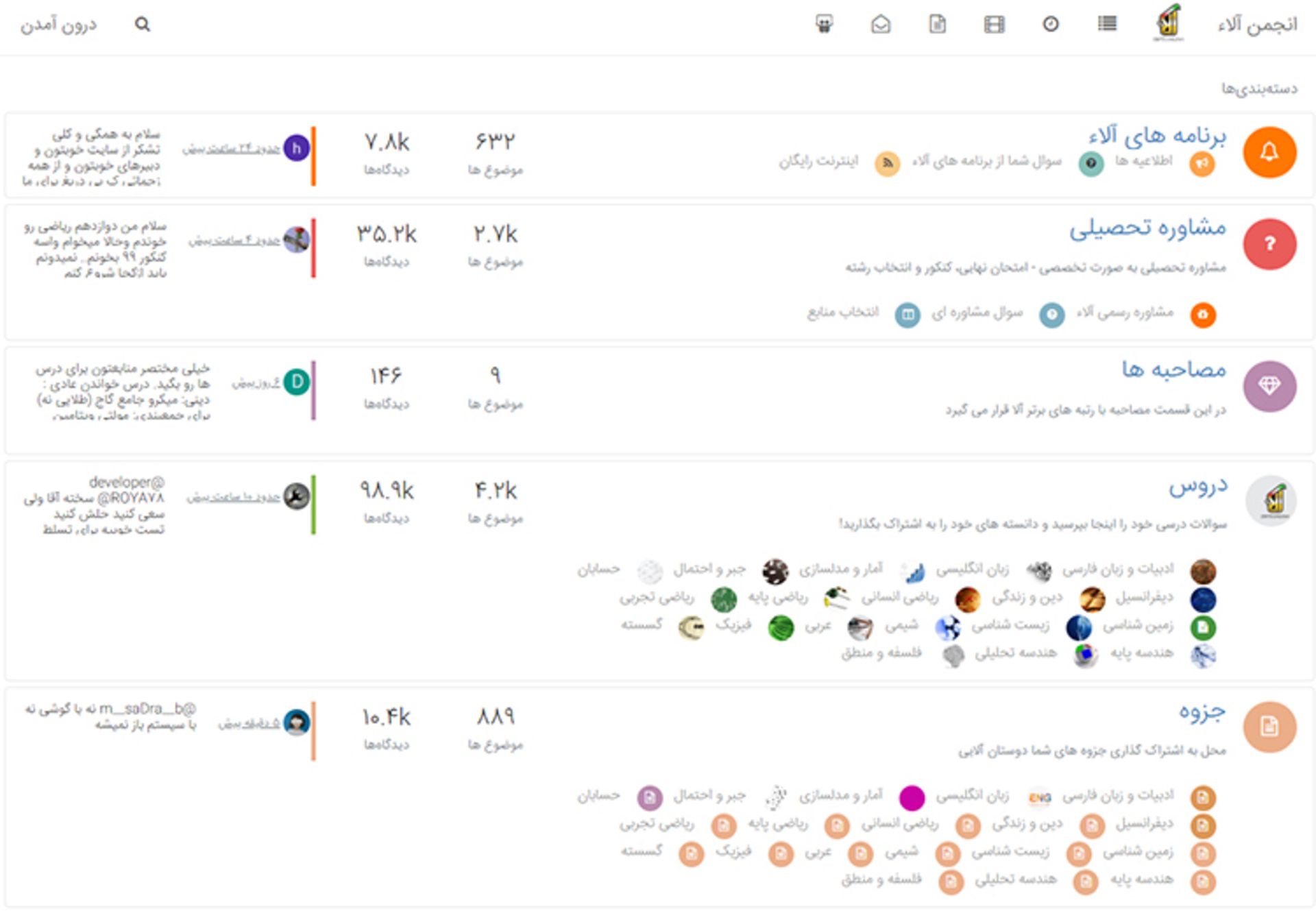The image size is (1316, 911).
Task: Open the دروس category title
Action: [1198, 486]
